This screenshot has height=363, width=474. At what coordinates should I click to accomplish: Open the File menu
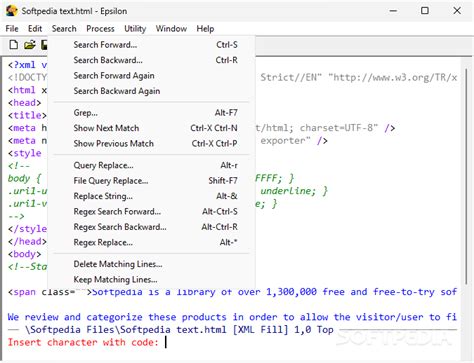[12, 29]
